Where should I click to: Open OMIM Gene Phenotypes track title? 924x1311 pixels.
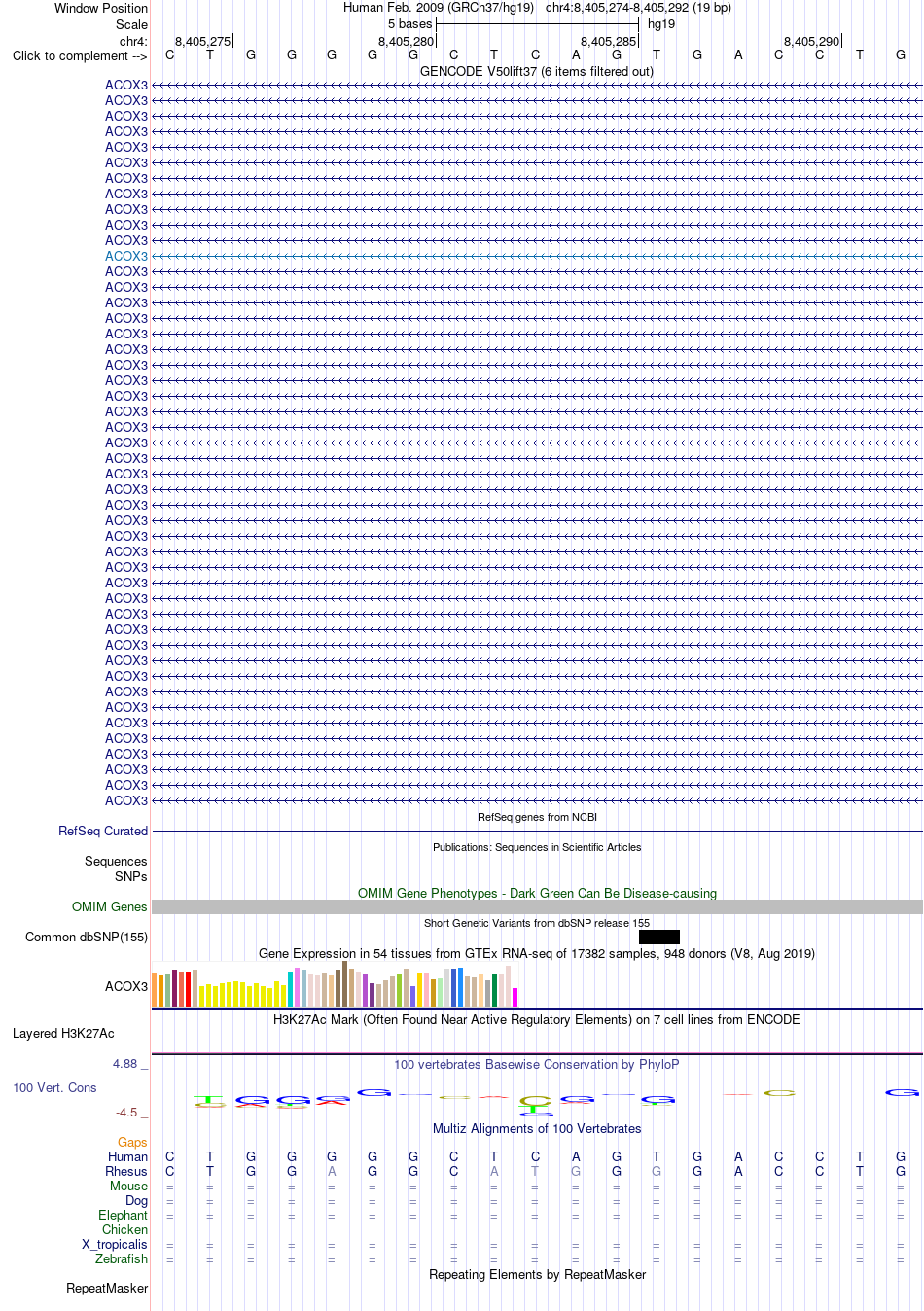pos(537,893)
